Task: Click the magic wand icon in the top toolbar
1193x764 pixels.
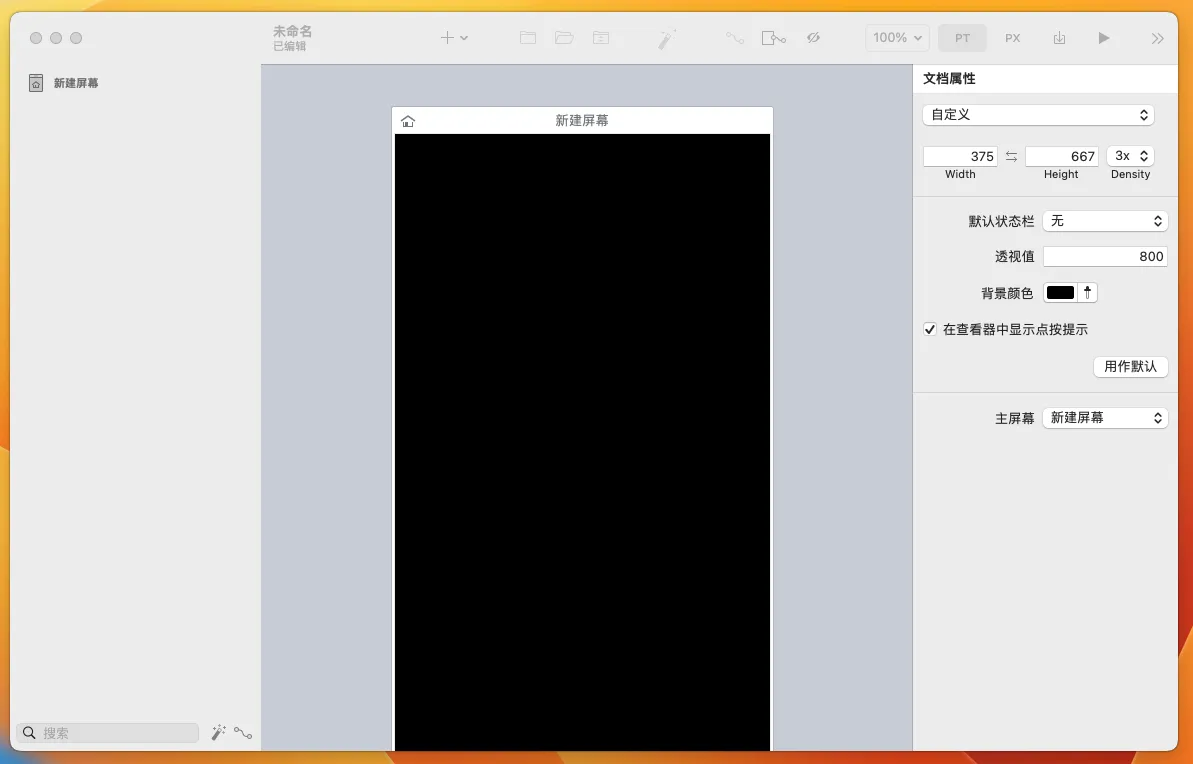Action: pos(667,38)
